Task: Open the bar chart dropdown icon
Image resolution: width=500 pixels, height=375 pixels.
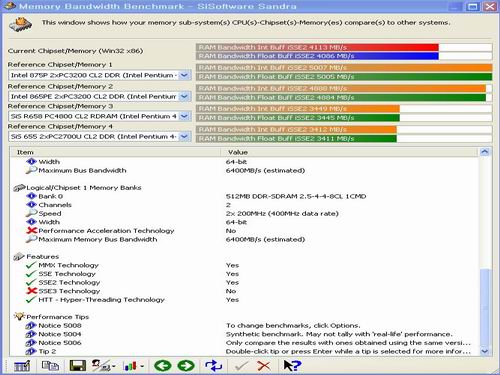Action: 133,366
